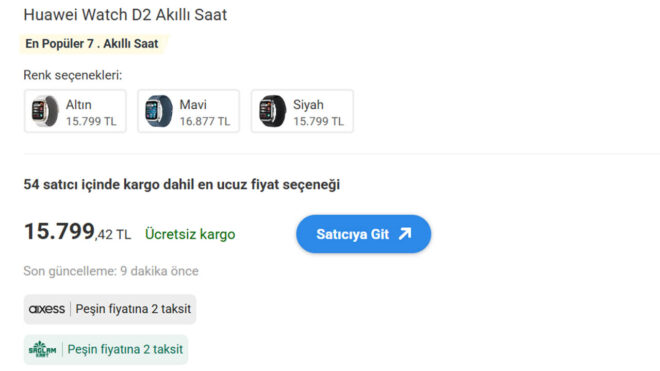Click the Altın 15.799 TL price

pos(91,122)
